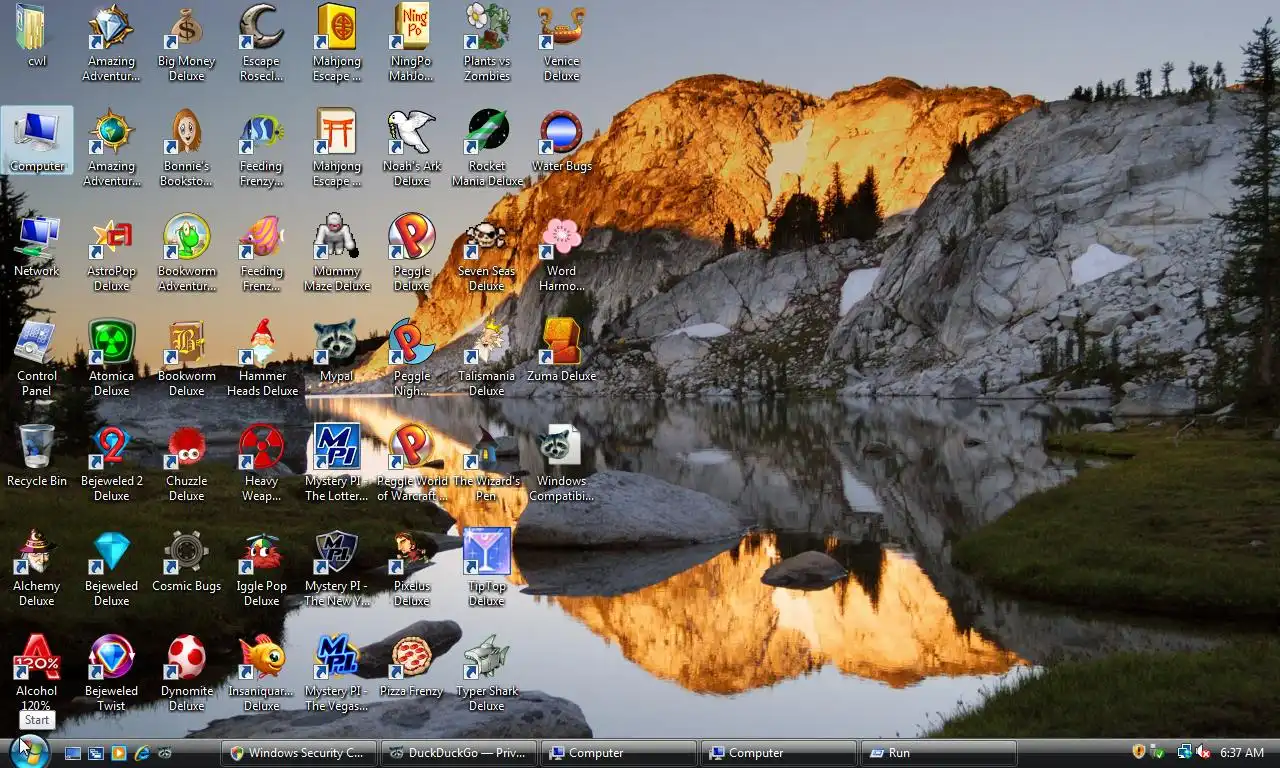Image resolution: width=1280 pixels, height=768 pixels.
Task: Select Peggle Nights shortcut
Action: [x=412, y=358]
